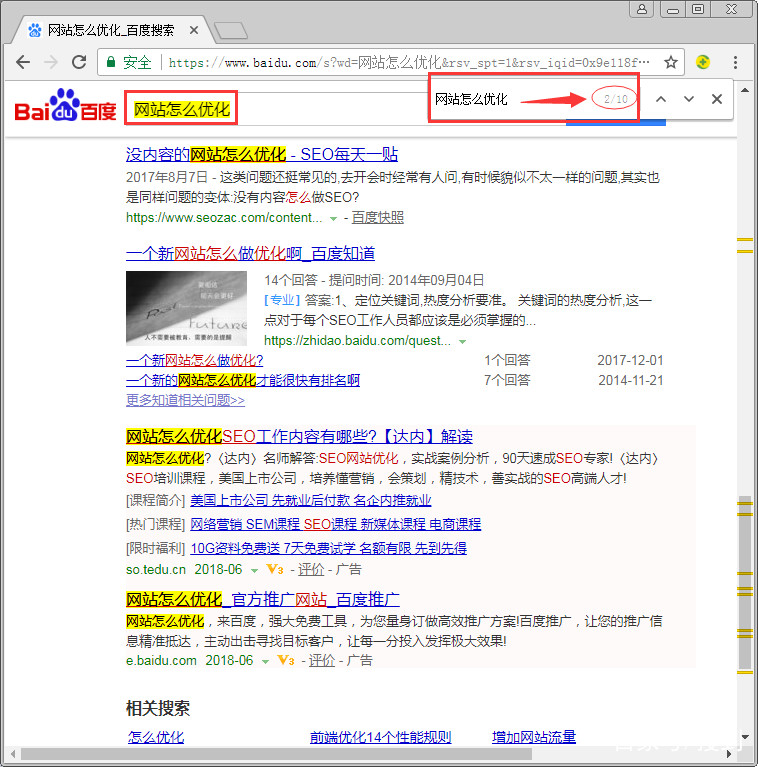
Task: Reload the current Baidu page
Action: pos(79,62)
